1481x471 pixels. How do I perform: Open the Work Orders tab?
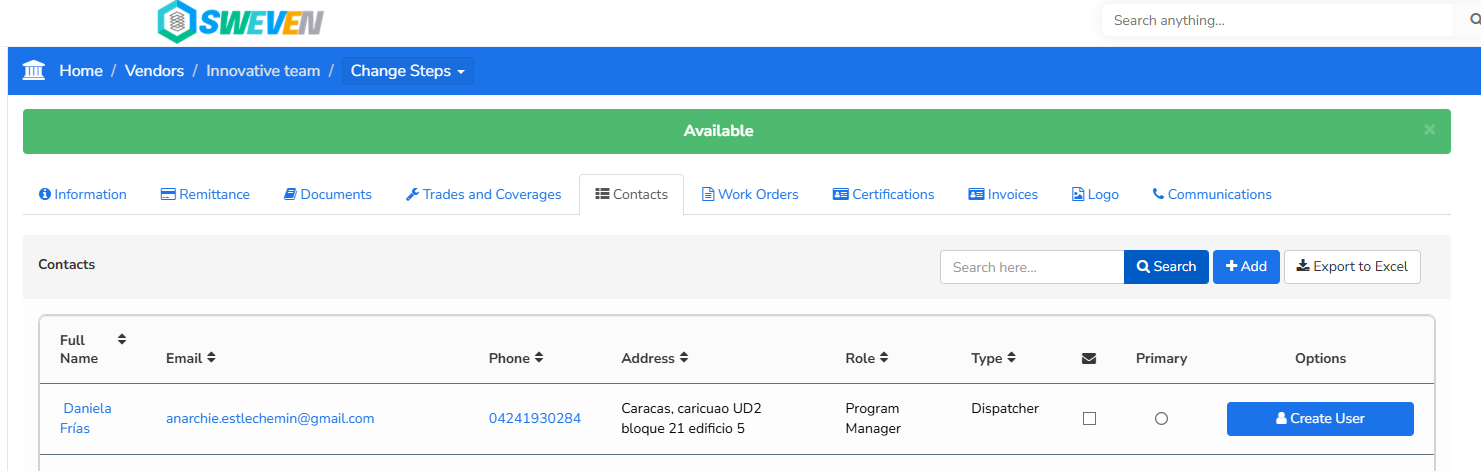[750, 194]
